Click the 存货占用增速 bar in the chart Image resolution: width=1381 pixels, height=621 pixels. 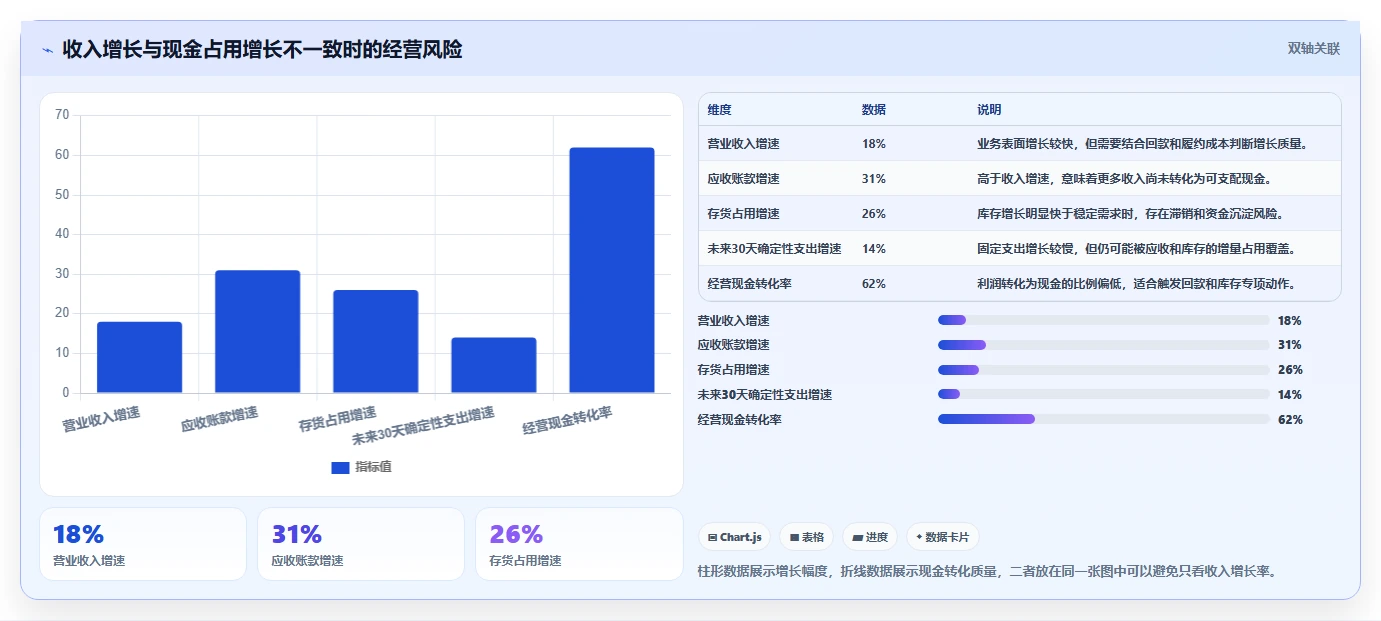375,341
